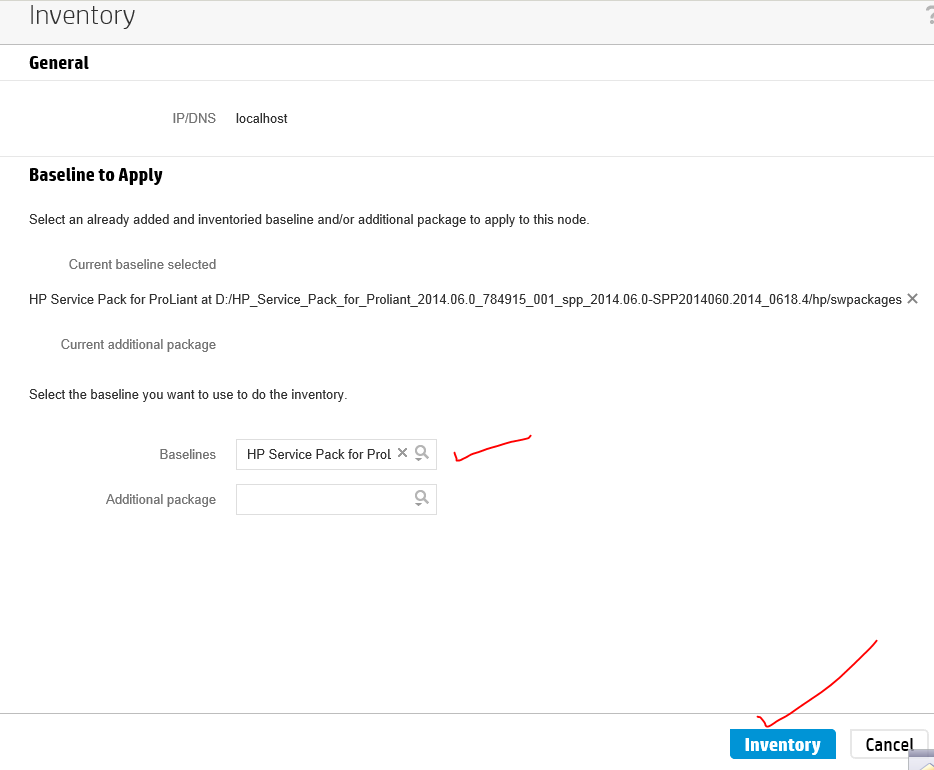Select the localhost IP/DNS value

tap(261, 119)
